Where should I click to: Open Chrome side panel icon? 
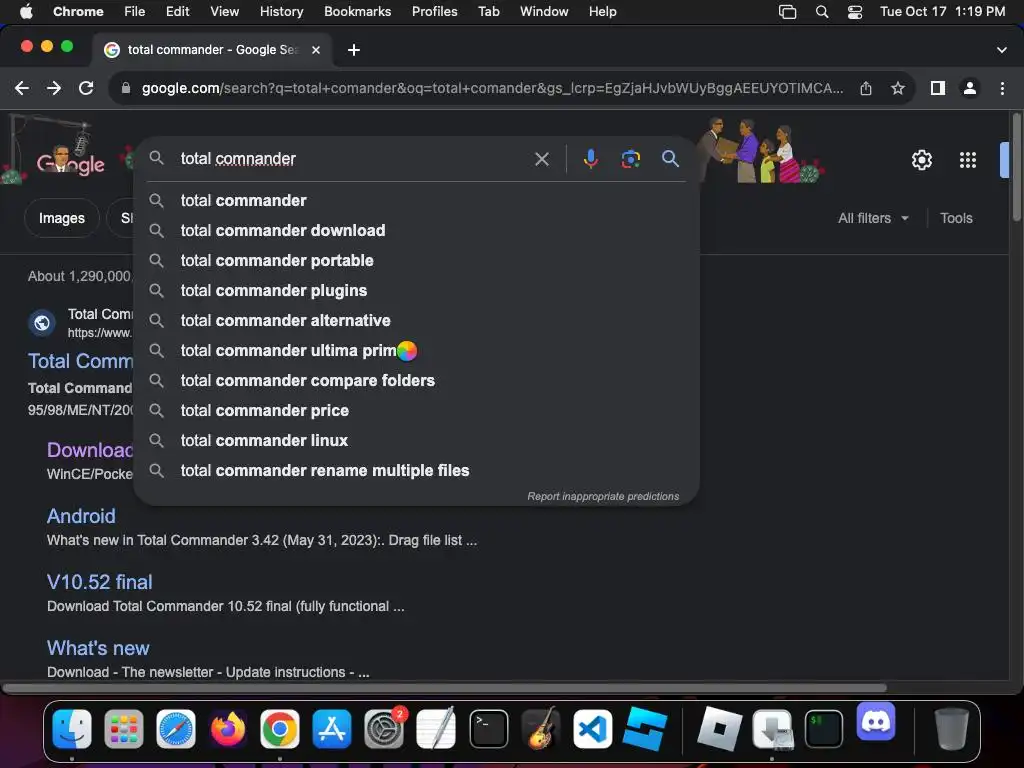(938, 88)
